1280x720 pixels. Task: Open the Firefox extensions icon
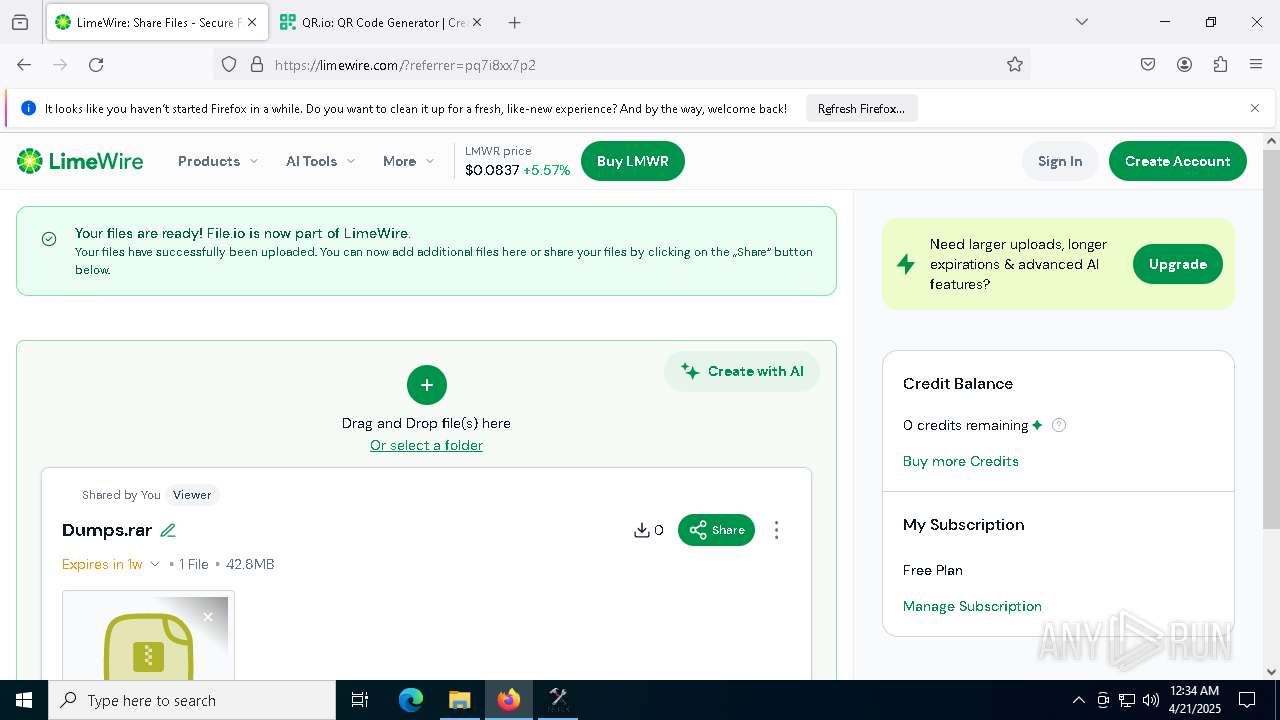click(1220, 65)
